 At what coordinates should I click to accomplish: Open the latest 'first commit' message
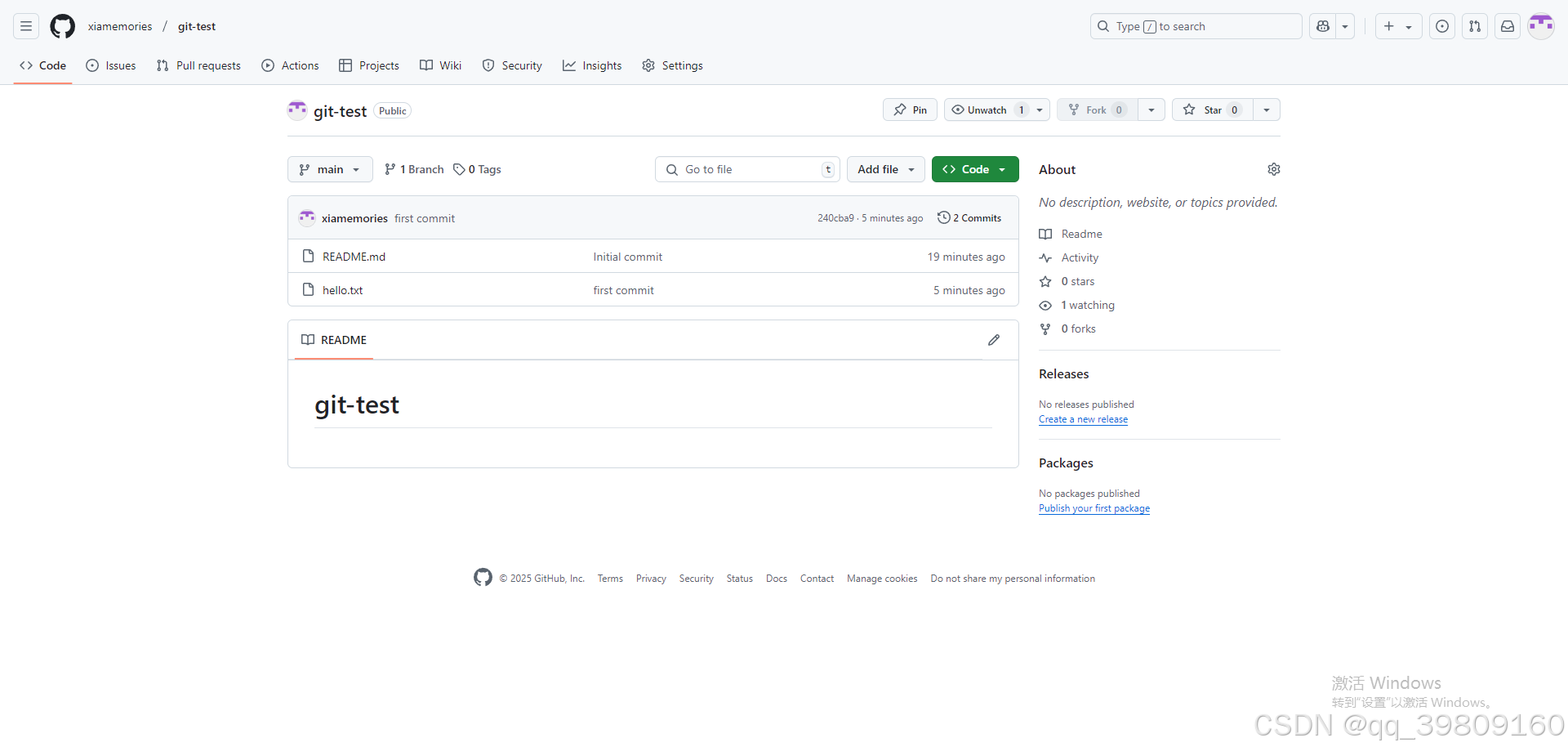(x=425, y=218)
